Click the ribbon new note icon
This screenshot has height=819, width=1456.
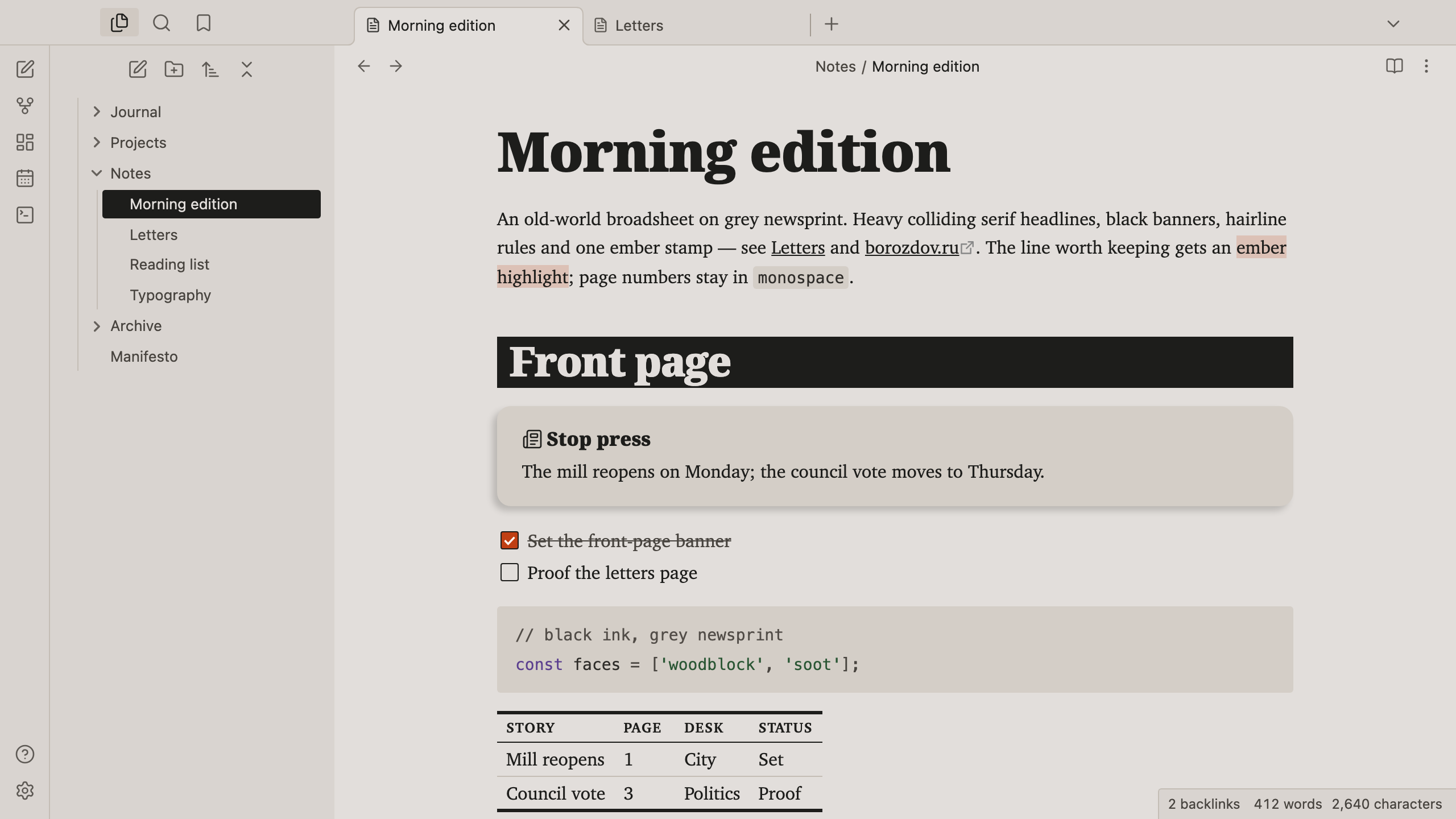coord(25,69)
